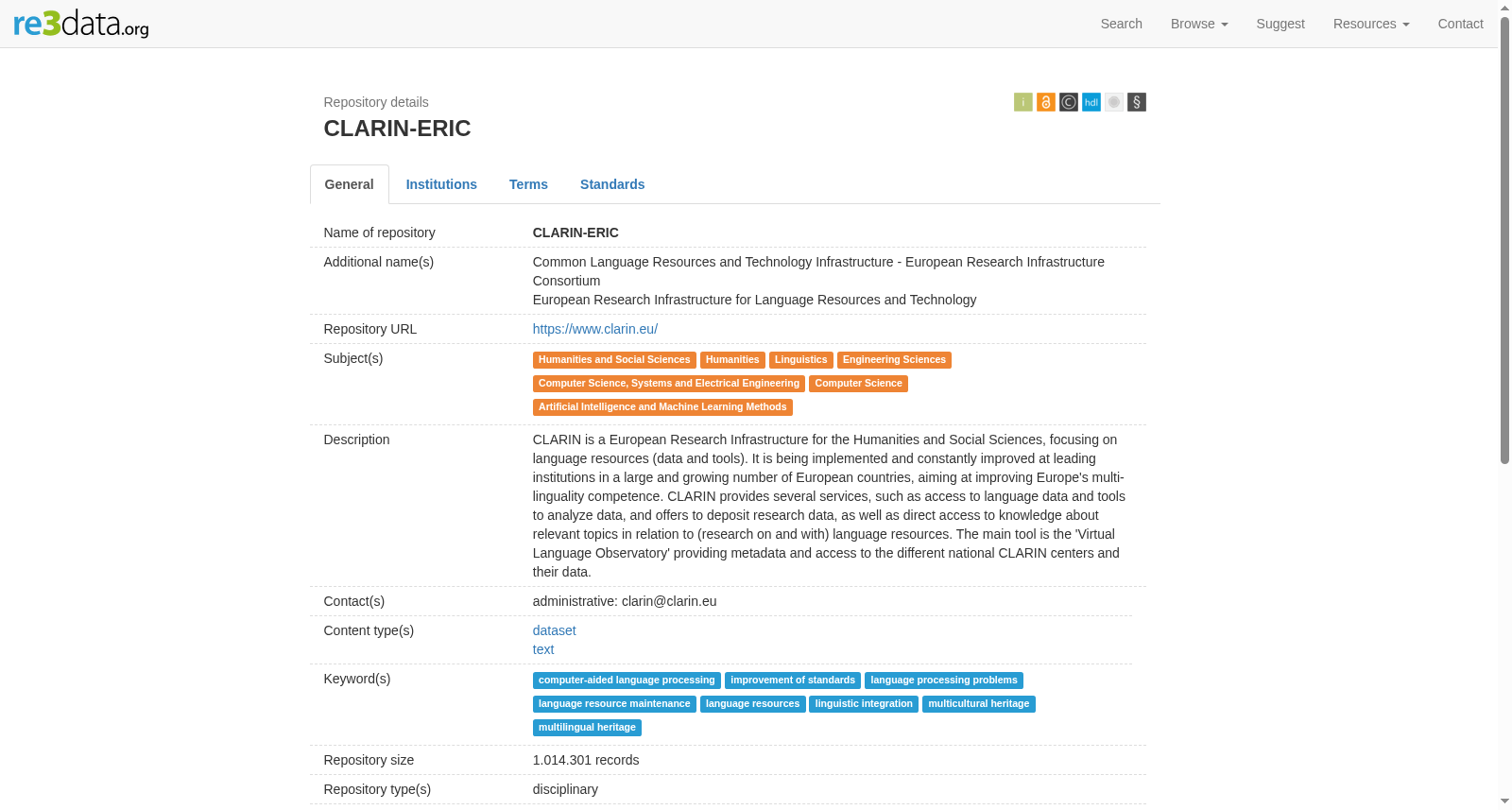Click the multilingual heritage keyword

[587, 728]
